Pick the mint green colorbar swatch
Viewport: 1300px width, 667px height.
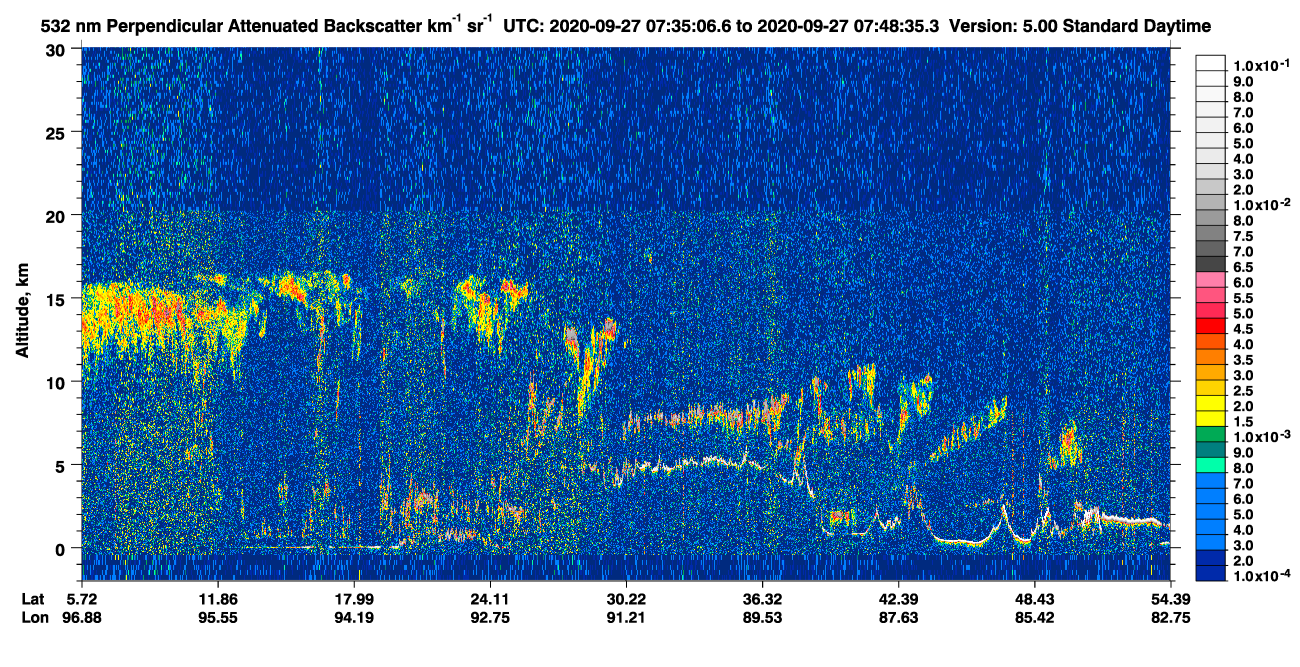pos(1211,465)
